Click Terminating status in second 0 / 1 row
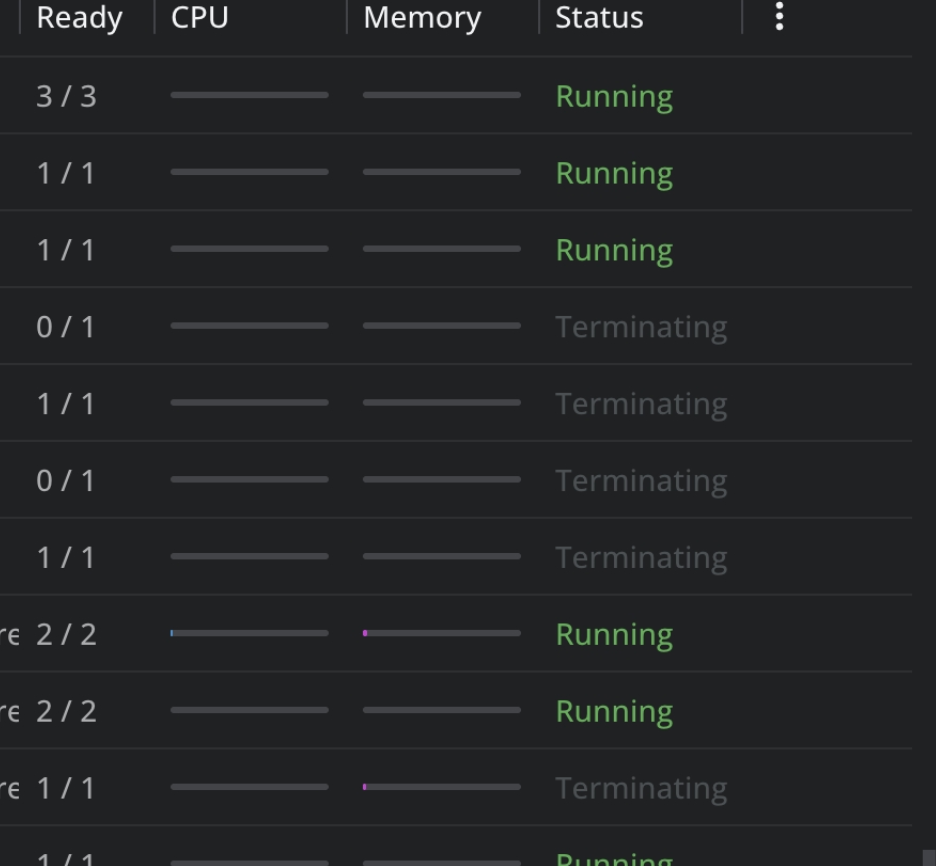The width and height of the screenshot is (936, 866). (x=641, y=481)
